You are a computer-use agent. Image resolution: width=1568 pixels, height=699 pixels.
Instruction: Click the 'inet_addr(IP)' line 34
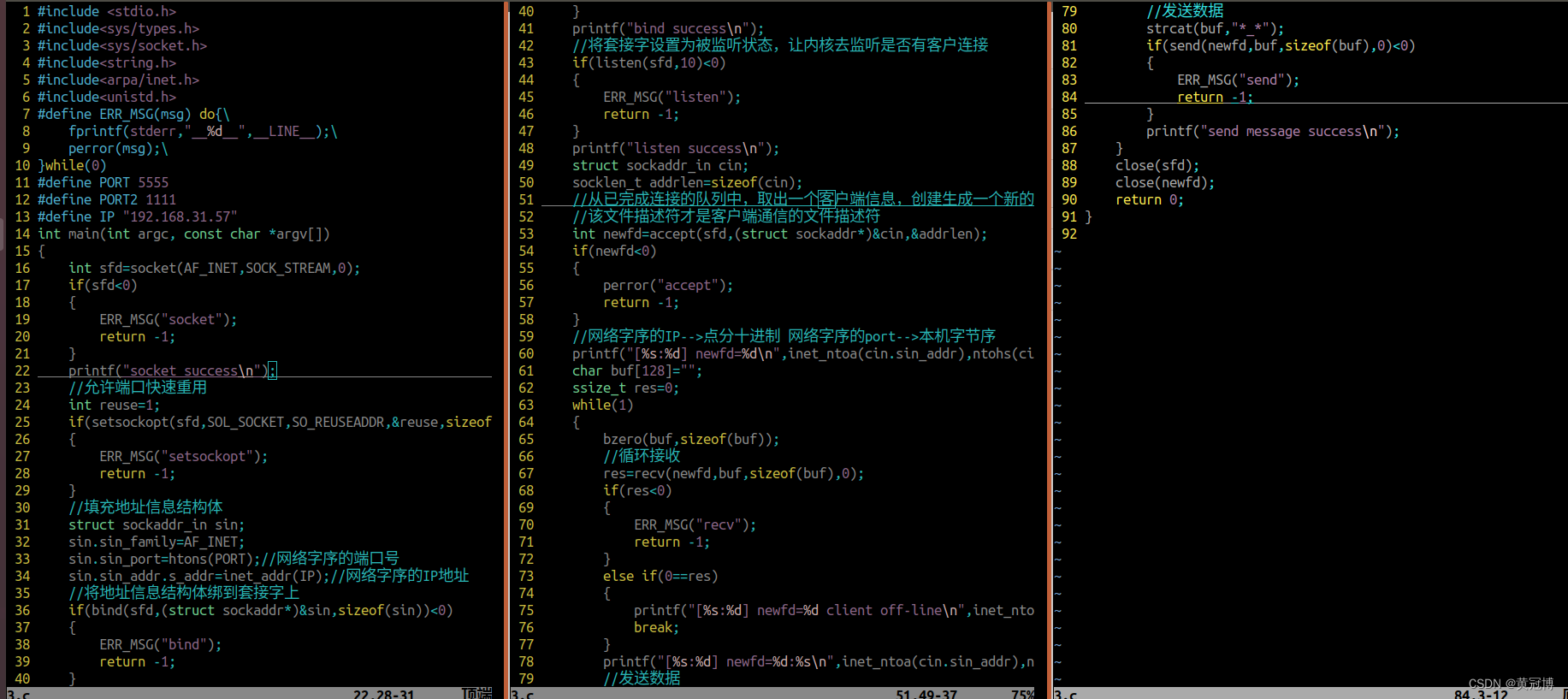click(x=269, y=576)
